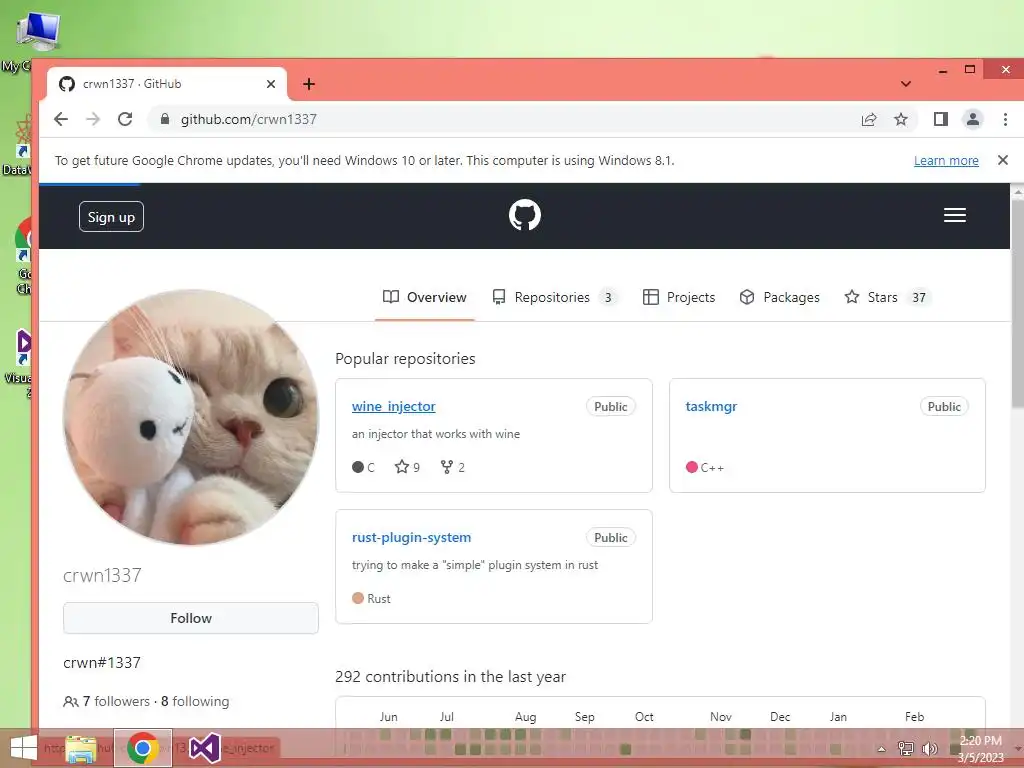Switch to the Repositories tab
Viewport: 1024px width, 768px height.
tap(554, 297)
